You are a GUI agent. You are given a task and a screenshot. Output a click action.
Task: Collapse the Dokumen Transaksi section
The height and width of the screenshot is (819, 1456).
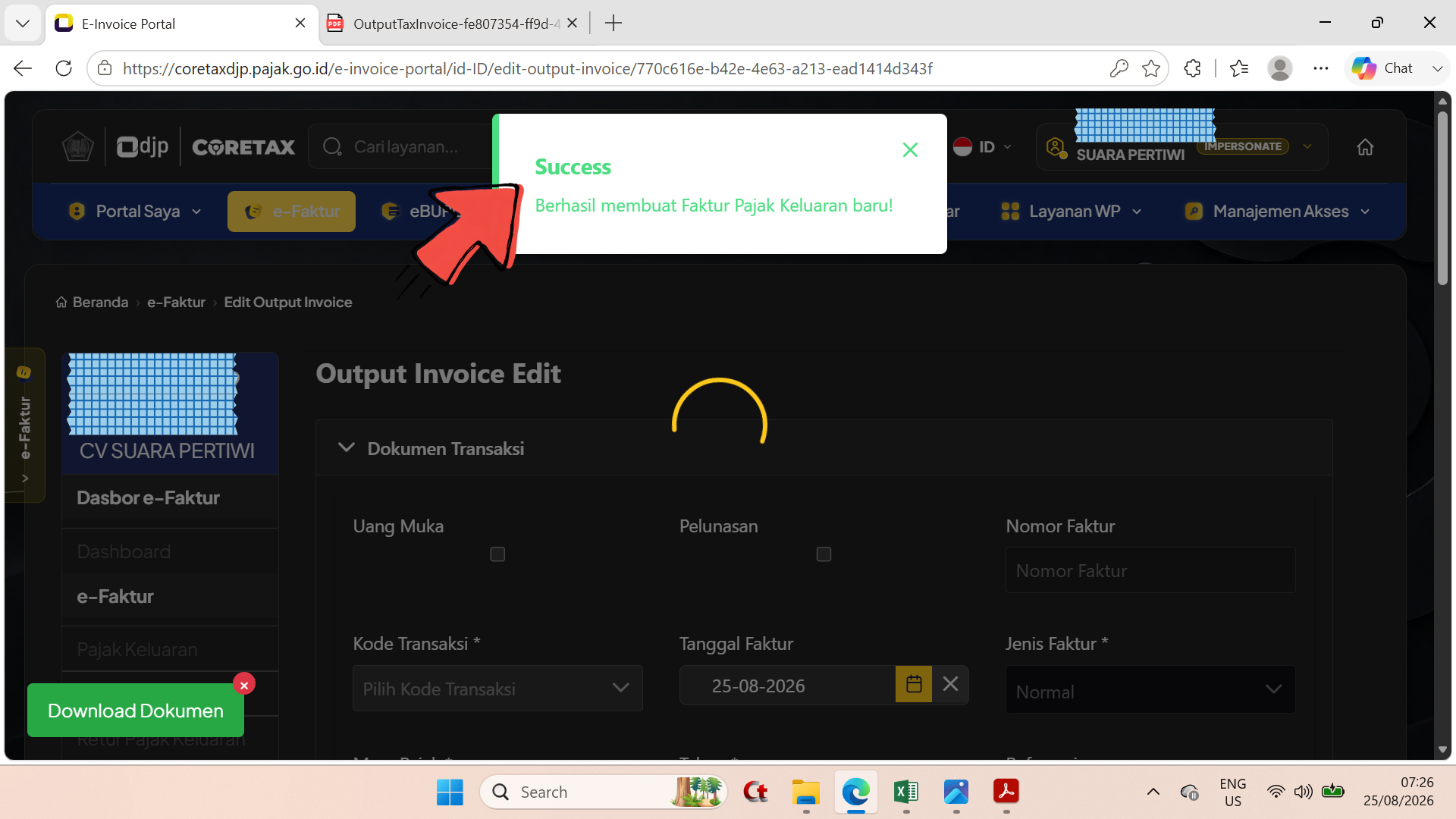coord(347,448)
